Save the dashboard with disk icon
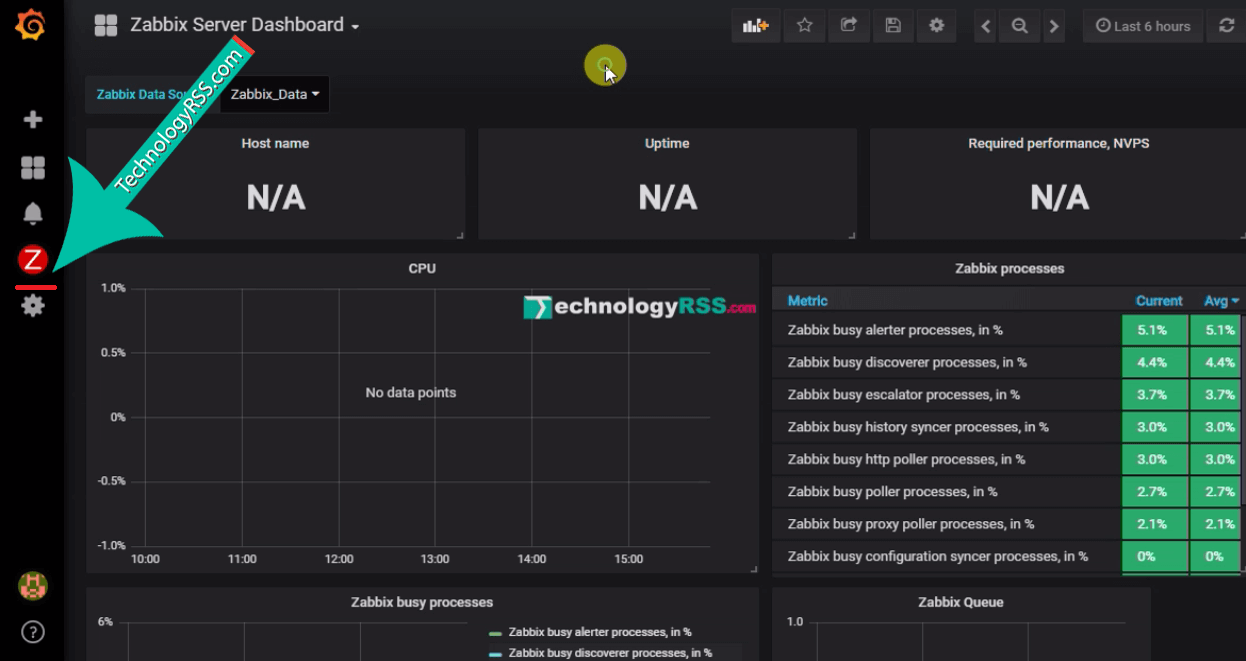This screenshot has height=661, width=1246. coord(893,26)
